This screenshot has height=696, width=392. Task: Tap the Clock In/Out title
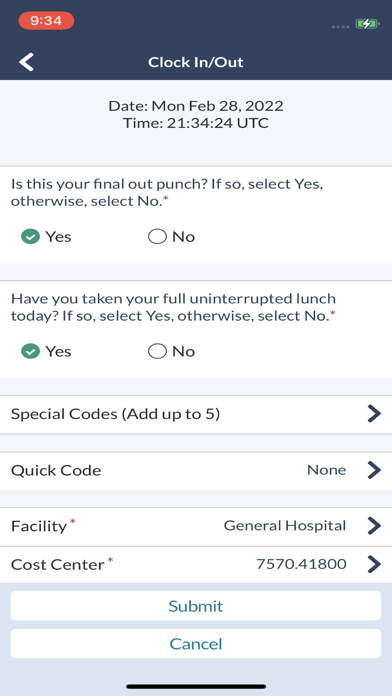(195, 62)
